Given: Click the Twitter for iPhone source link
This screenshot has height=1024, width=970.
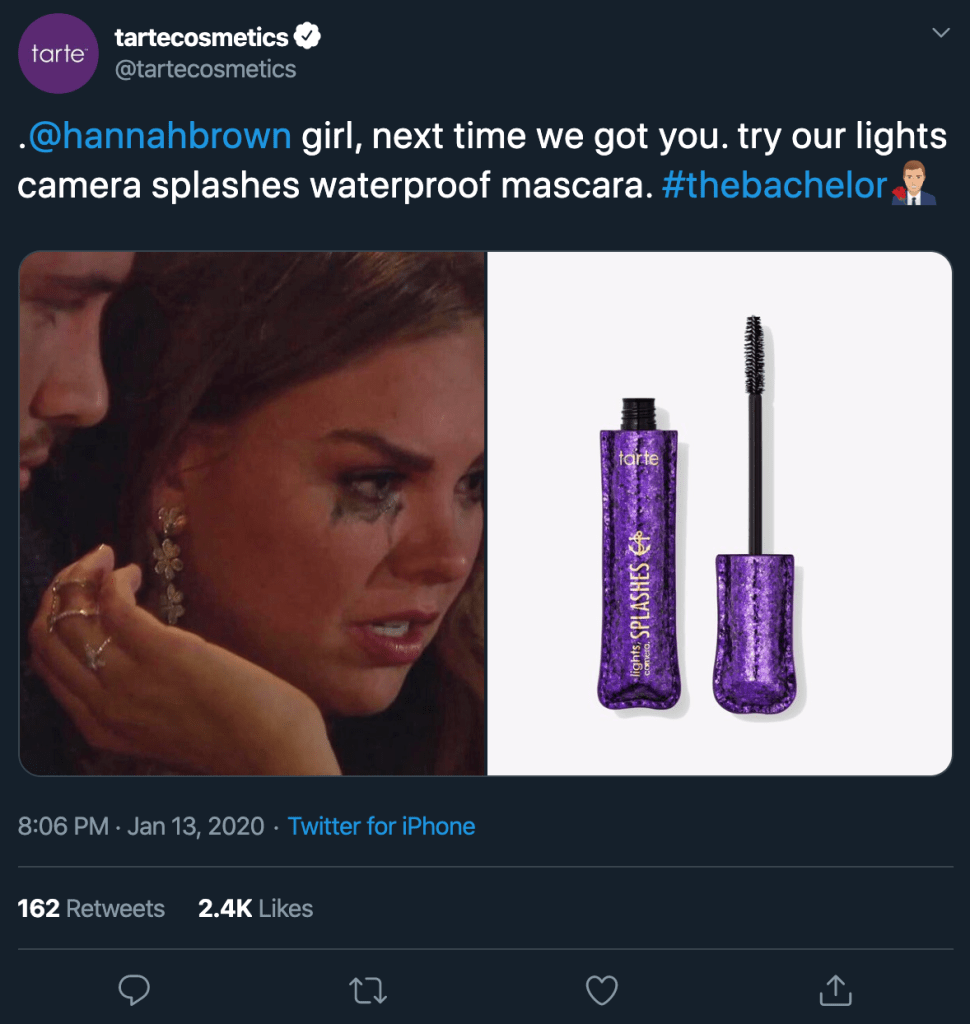Looking at the screenshot, I should pyautogui.click(x=381, y=826).
